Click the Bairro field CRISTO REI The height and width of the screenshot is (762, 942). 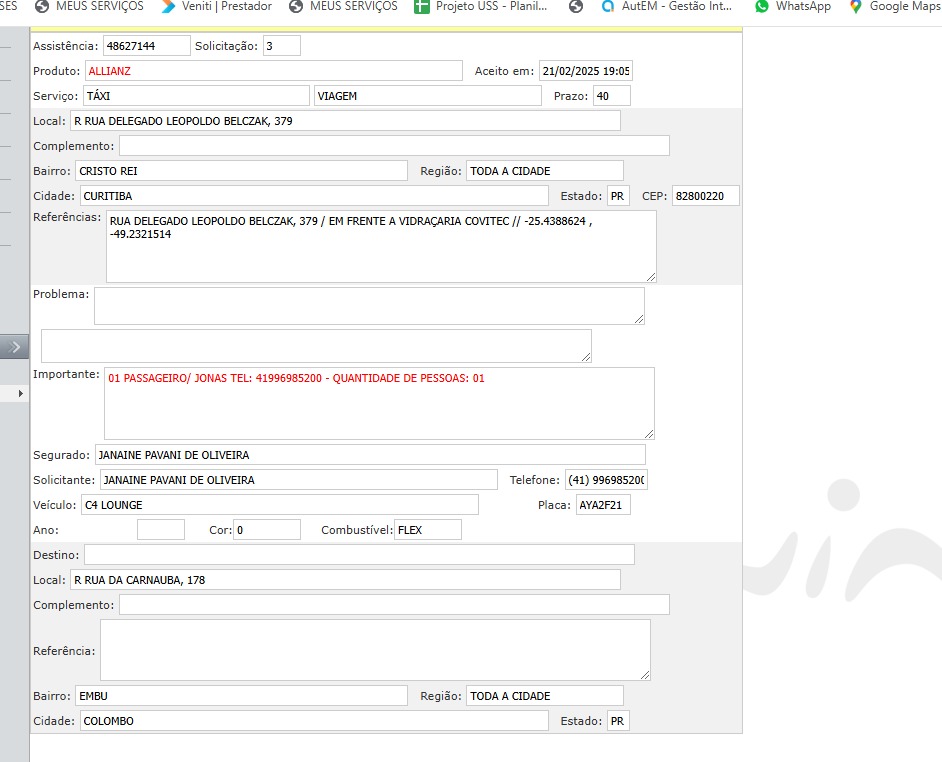(x=242, y=171)
